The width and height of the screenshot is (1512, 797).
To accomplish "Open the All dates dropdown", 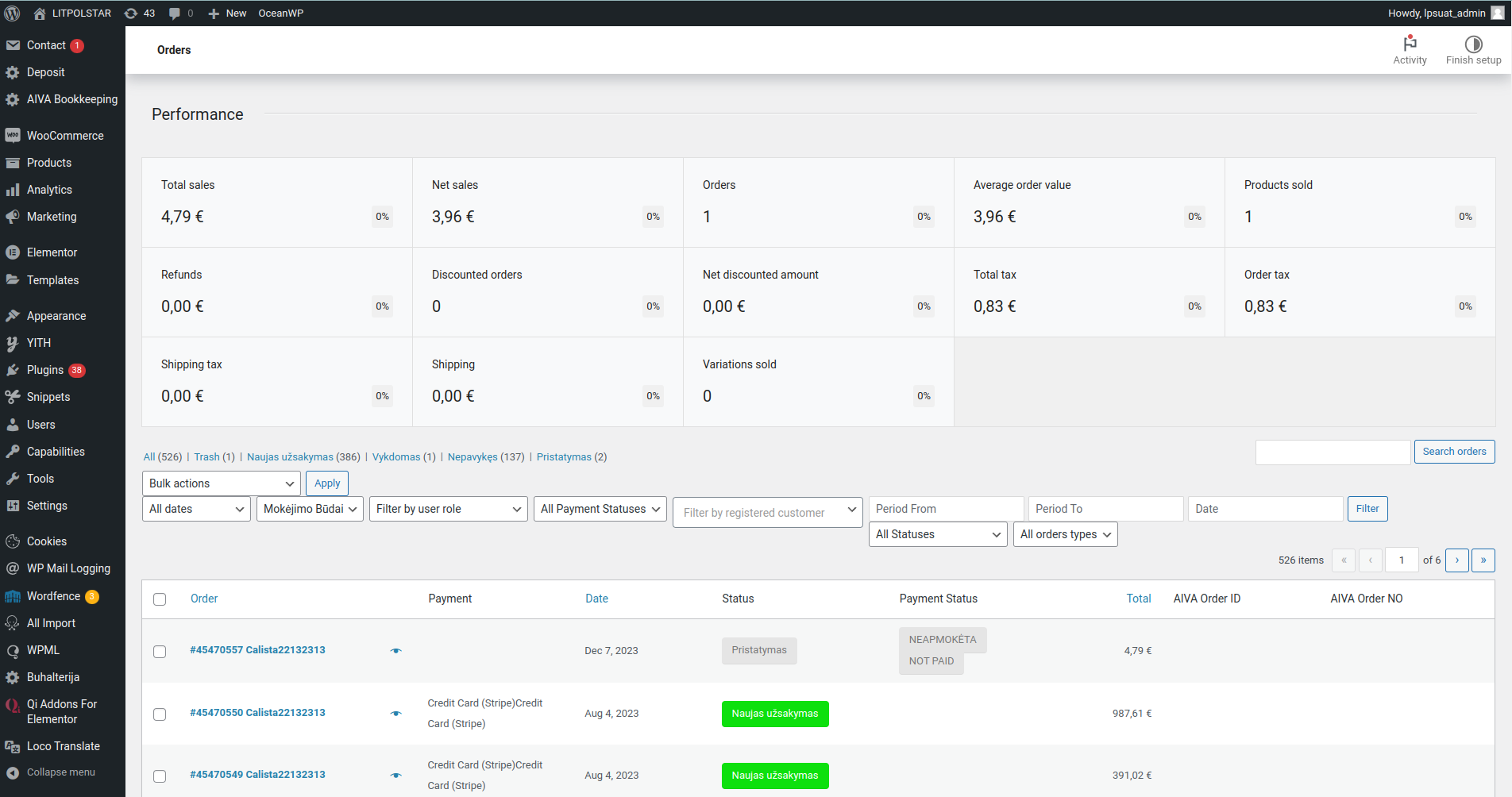I will pyautogui.click(x=197, y=509).
